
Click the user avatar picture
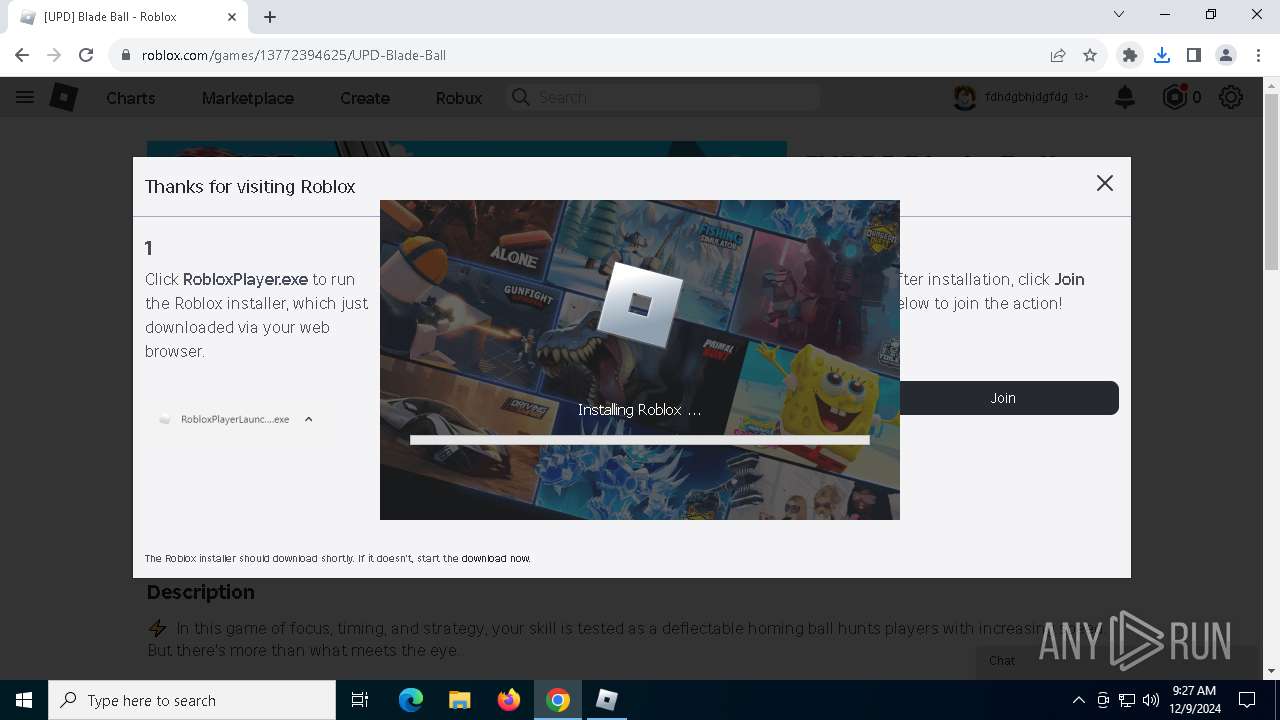pyautogui.click(x=964, y=97)
